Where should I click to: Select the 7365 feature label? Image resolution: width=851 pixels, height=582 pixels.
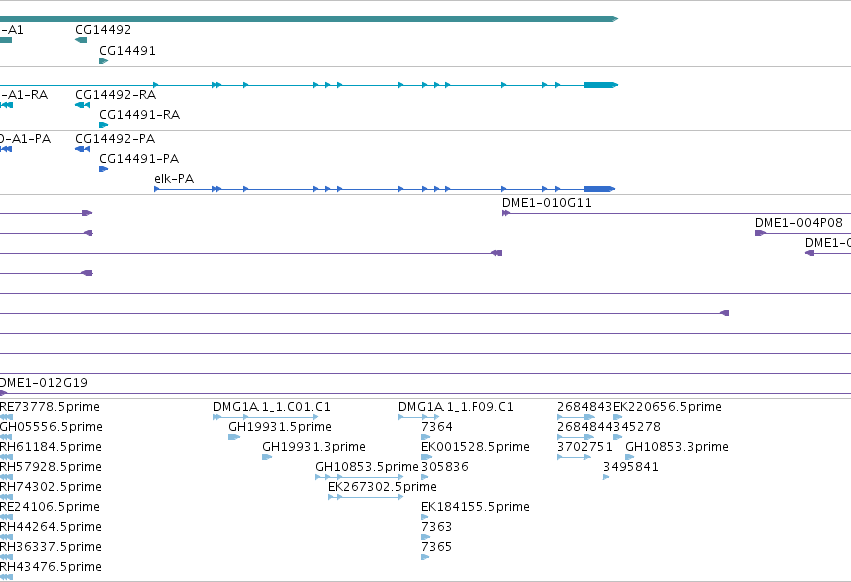437,547
